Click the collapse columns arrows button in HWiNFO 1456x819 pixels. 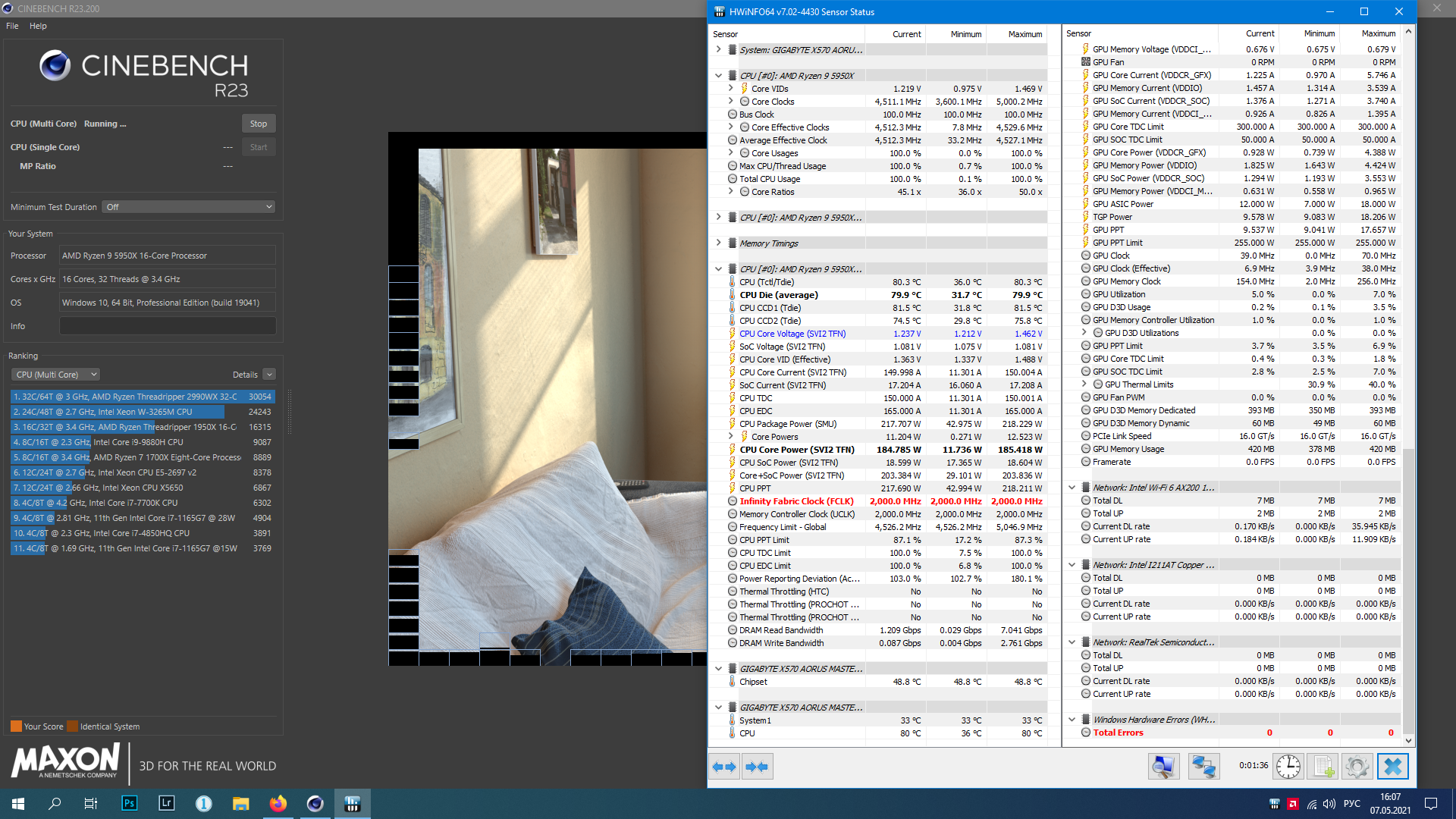[758, 767]
